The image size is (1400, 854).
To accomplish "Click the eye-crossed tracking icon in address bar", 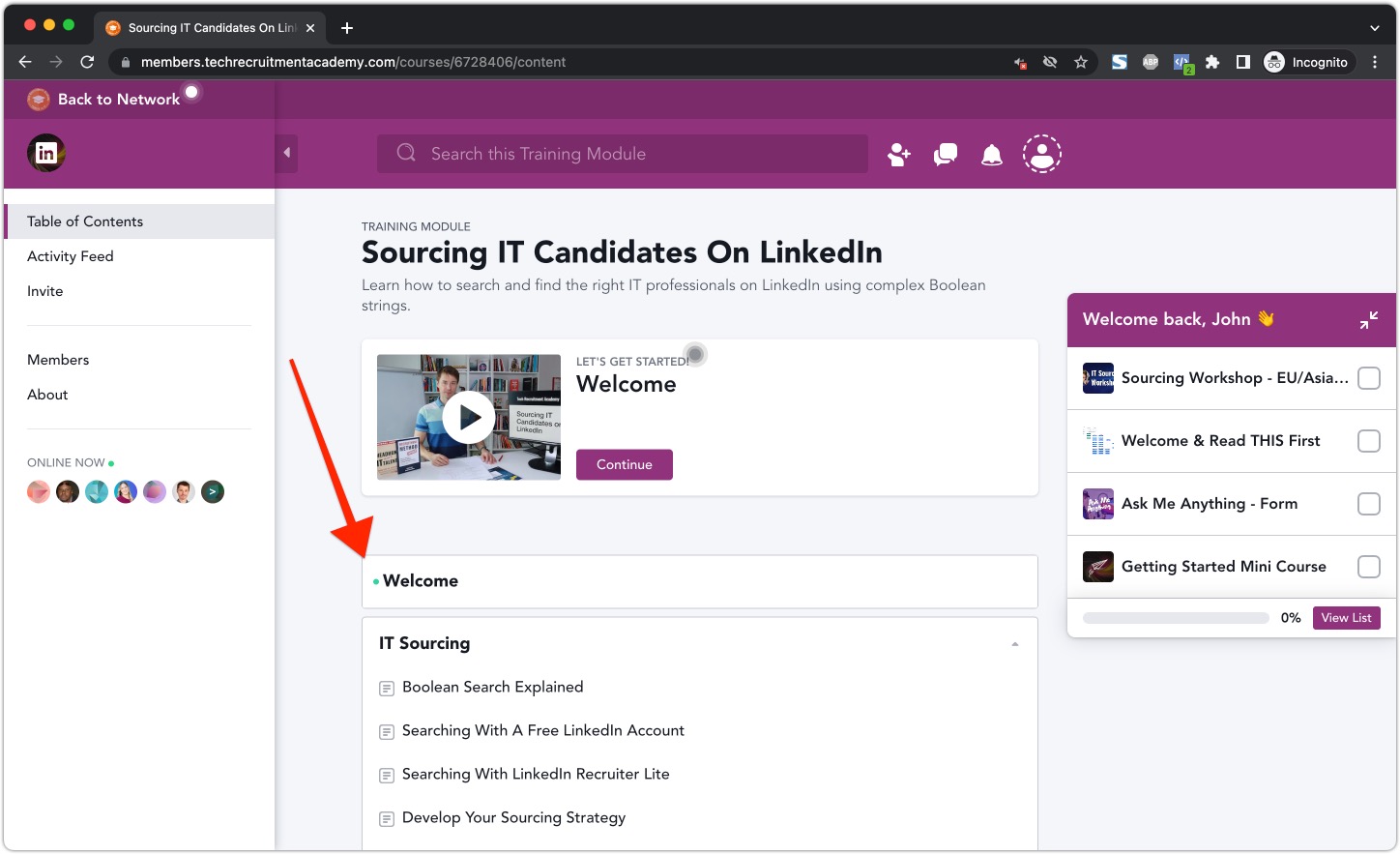I will pyautogui.click(x=1050, y=62).
